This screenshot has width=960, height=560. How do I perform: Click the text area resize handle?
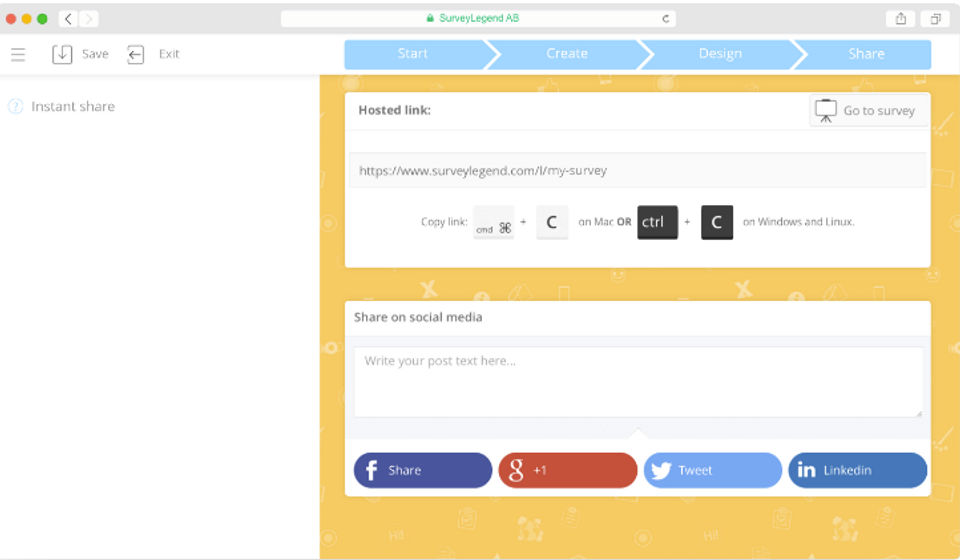[x=919, y=413]
